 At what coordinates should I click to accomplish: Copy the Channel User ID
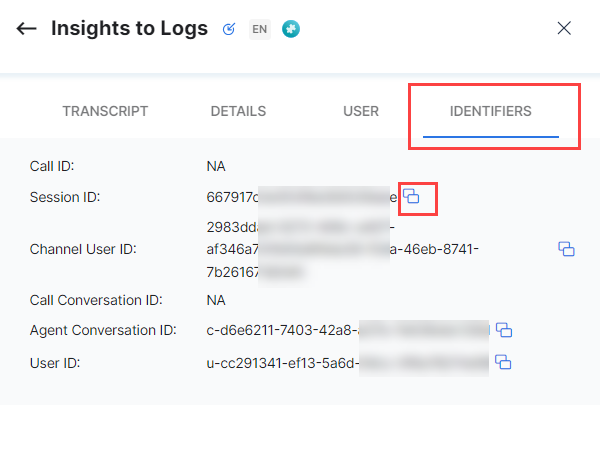click(x=566, y=249)
